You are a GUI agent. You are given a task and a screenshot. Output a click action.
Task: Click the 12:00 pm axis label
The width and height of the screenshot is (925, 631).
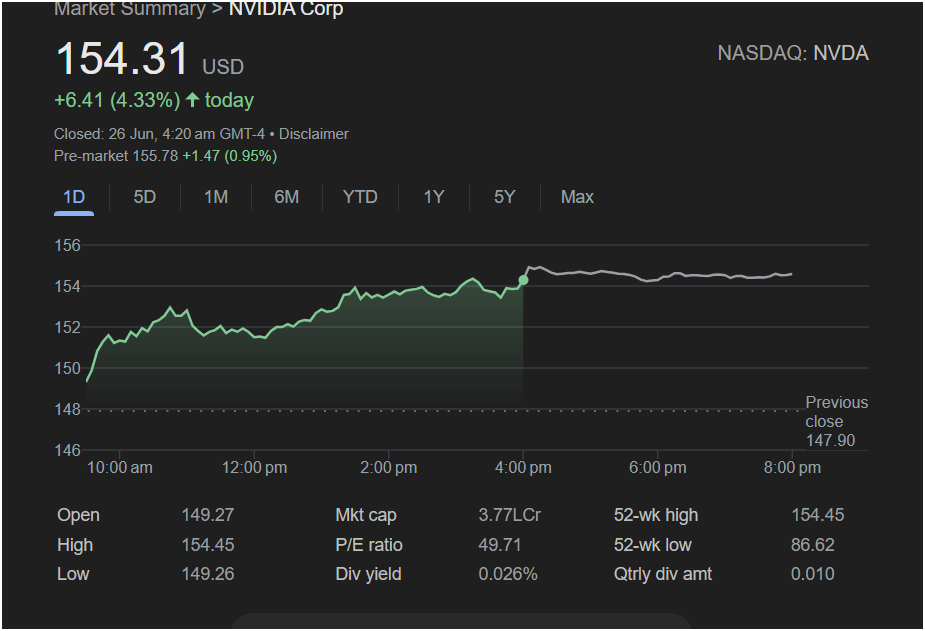254,468
